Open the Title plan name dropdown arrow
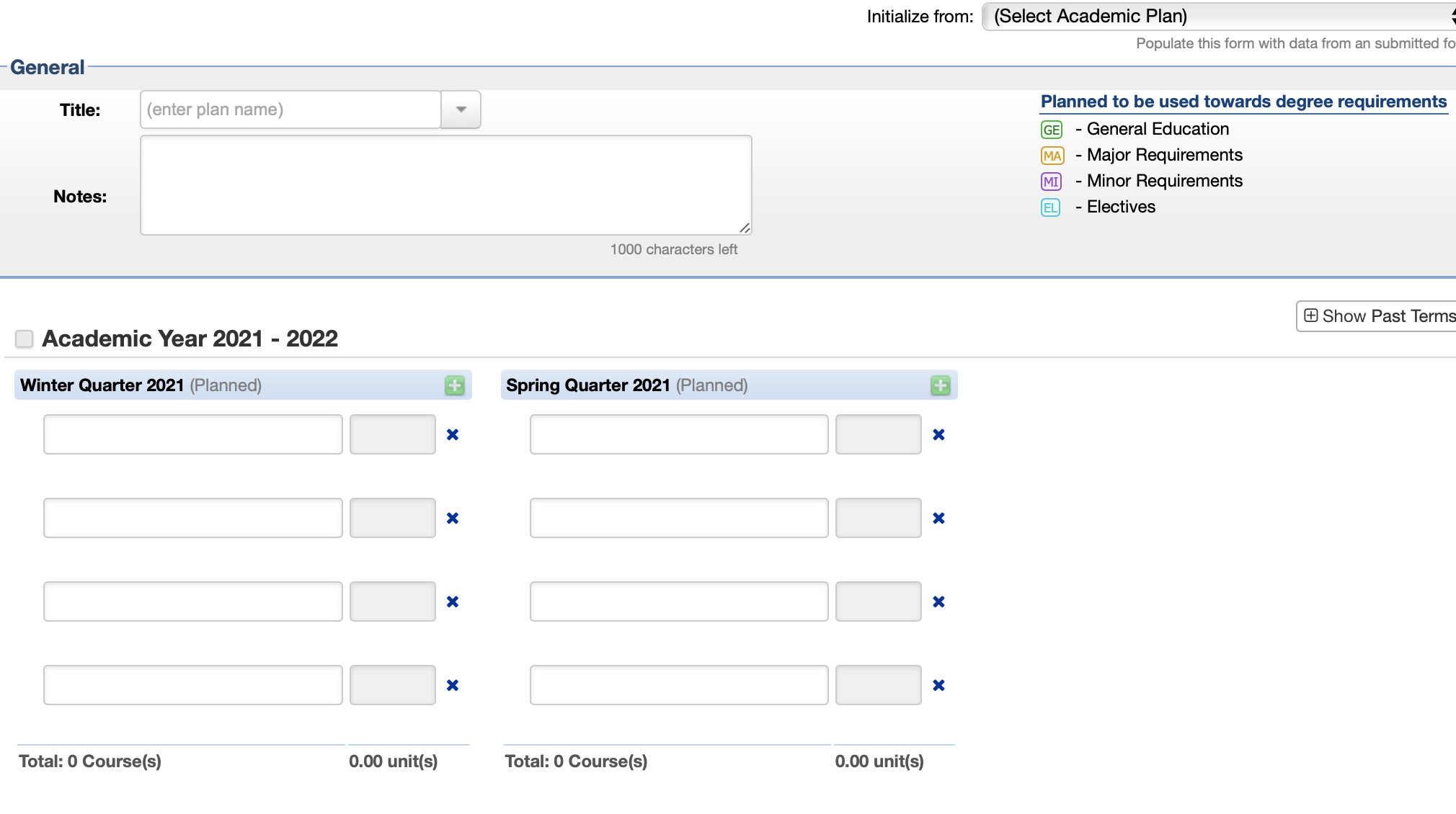The width and height of the screenshot is (1456, 814). click(x=461, y=109)
